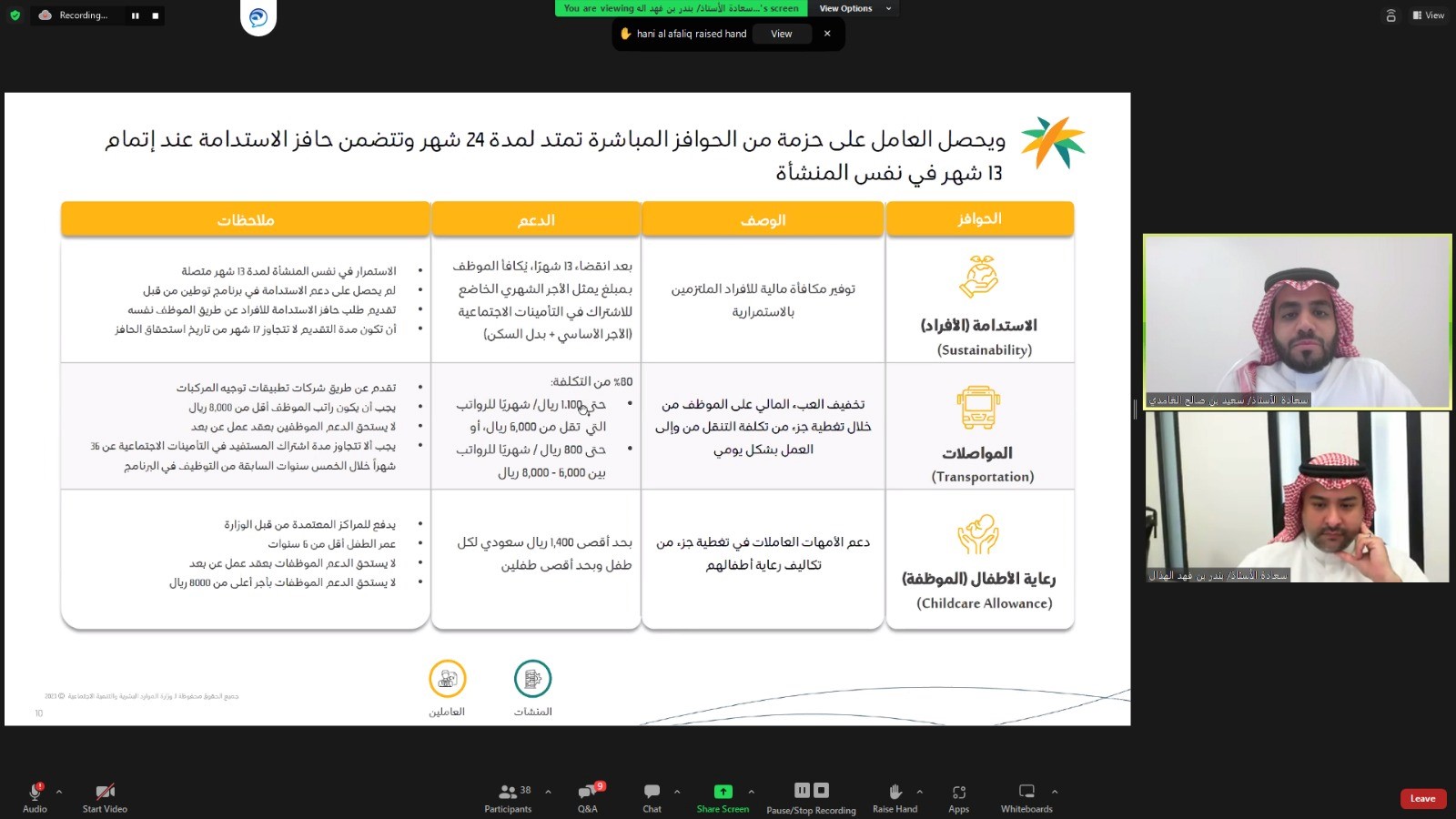
Task: Click the green encryption shield icon
Action: click(15, 15)
